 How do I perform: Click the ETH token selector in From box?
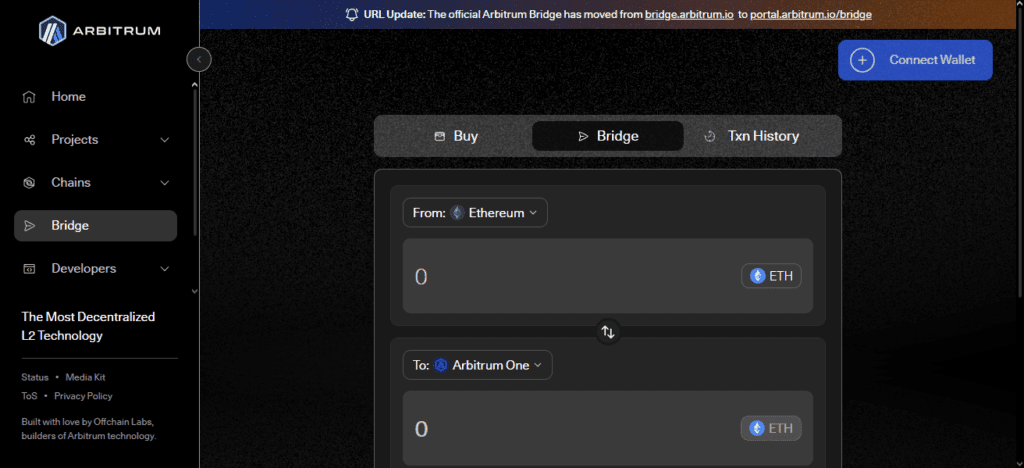coord(771,276)
